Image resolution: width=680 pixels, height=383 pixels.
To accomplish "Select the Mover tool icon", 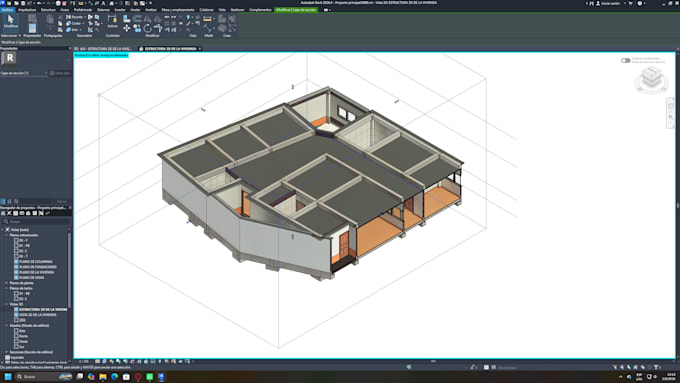I will (x=126, y=28).
